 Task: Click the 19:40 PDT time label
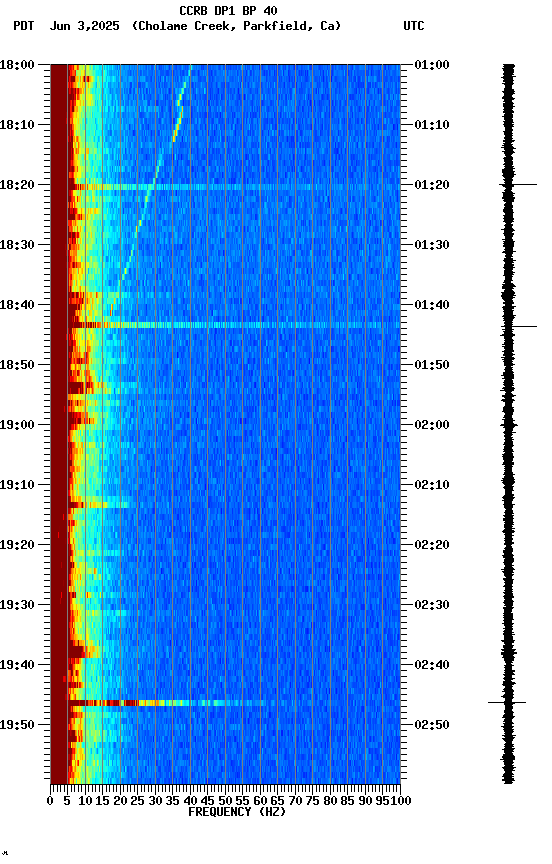point(17,665)
